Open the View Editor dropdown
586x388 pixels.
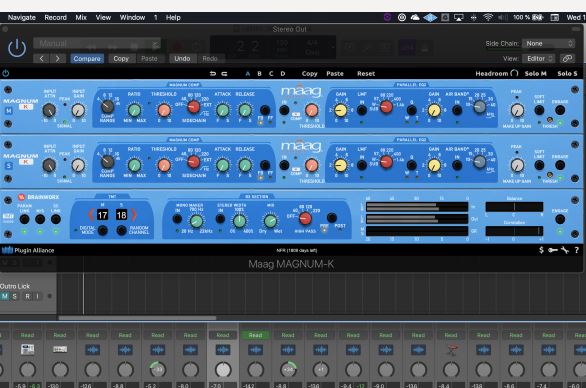click(539, 58)
